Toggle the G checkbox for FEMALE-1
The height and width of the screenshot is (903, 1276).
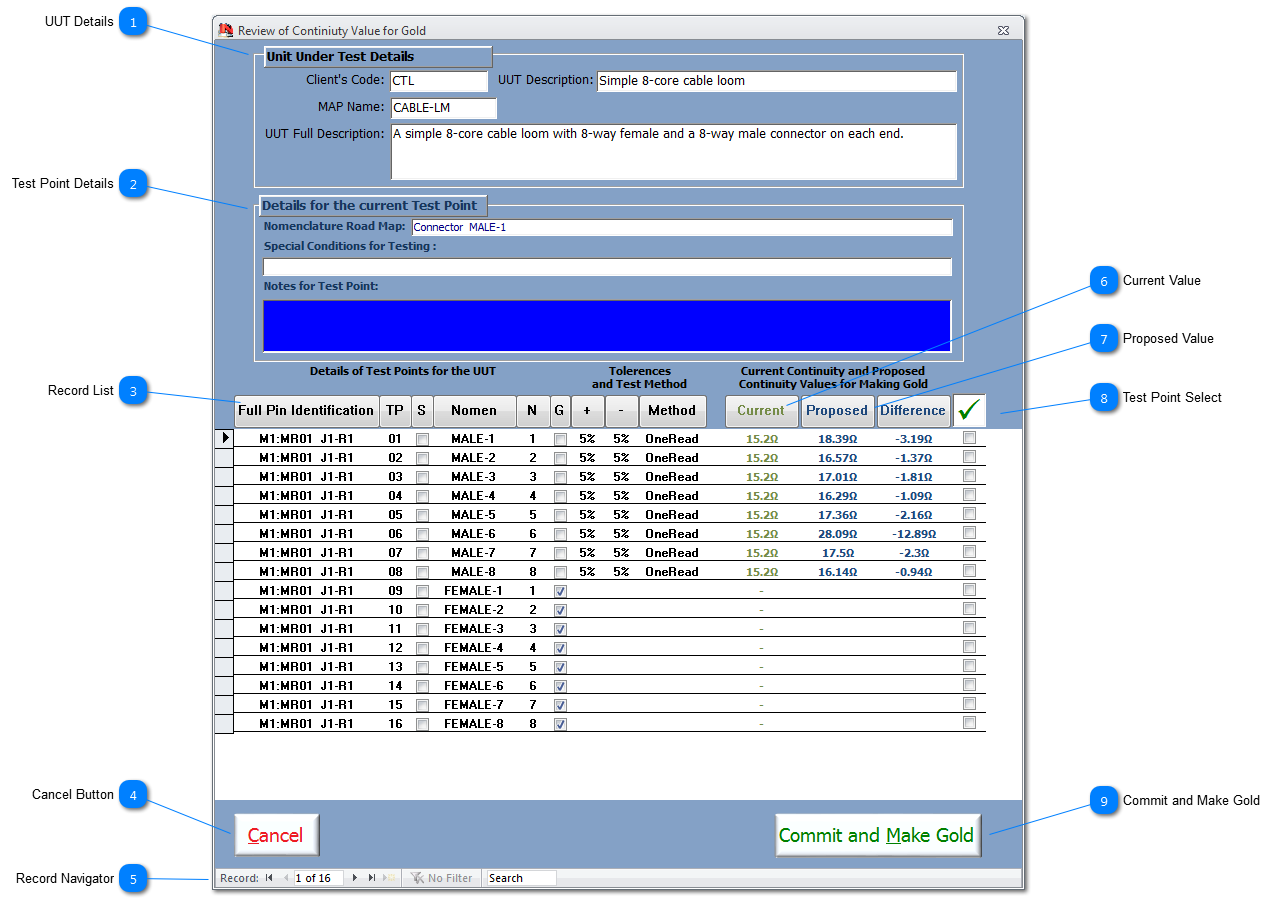click(x=560, y=591)
